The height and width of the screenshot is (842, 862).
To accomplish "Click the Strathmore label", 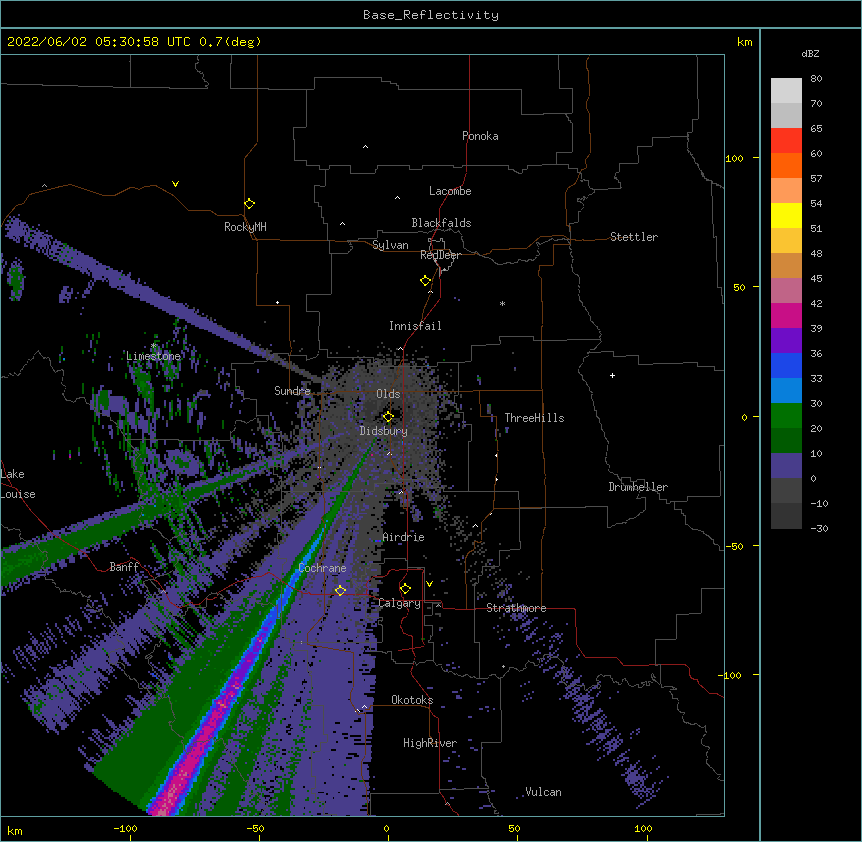I will pos(516,608).
